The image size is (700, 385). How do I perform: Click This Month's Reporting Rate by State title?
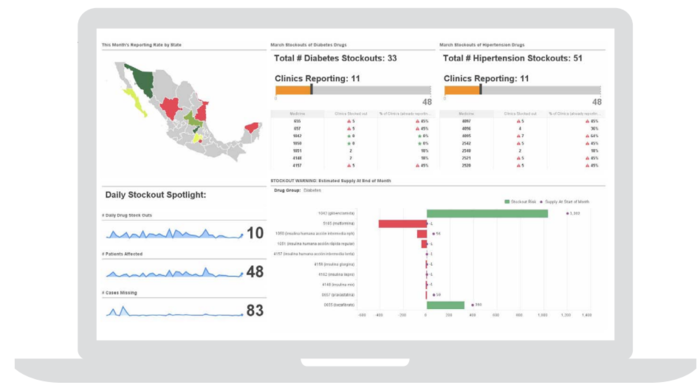click(142, 45)
